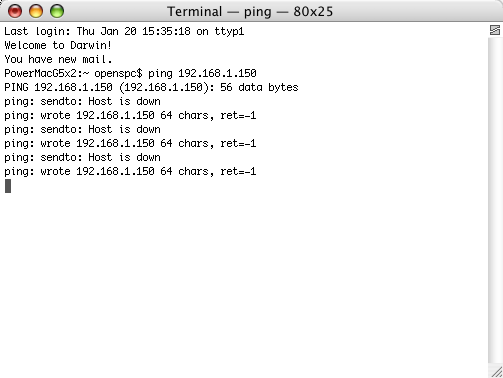
Task: Click the first Host is down line
Action: tap(82, 101)
